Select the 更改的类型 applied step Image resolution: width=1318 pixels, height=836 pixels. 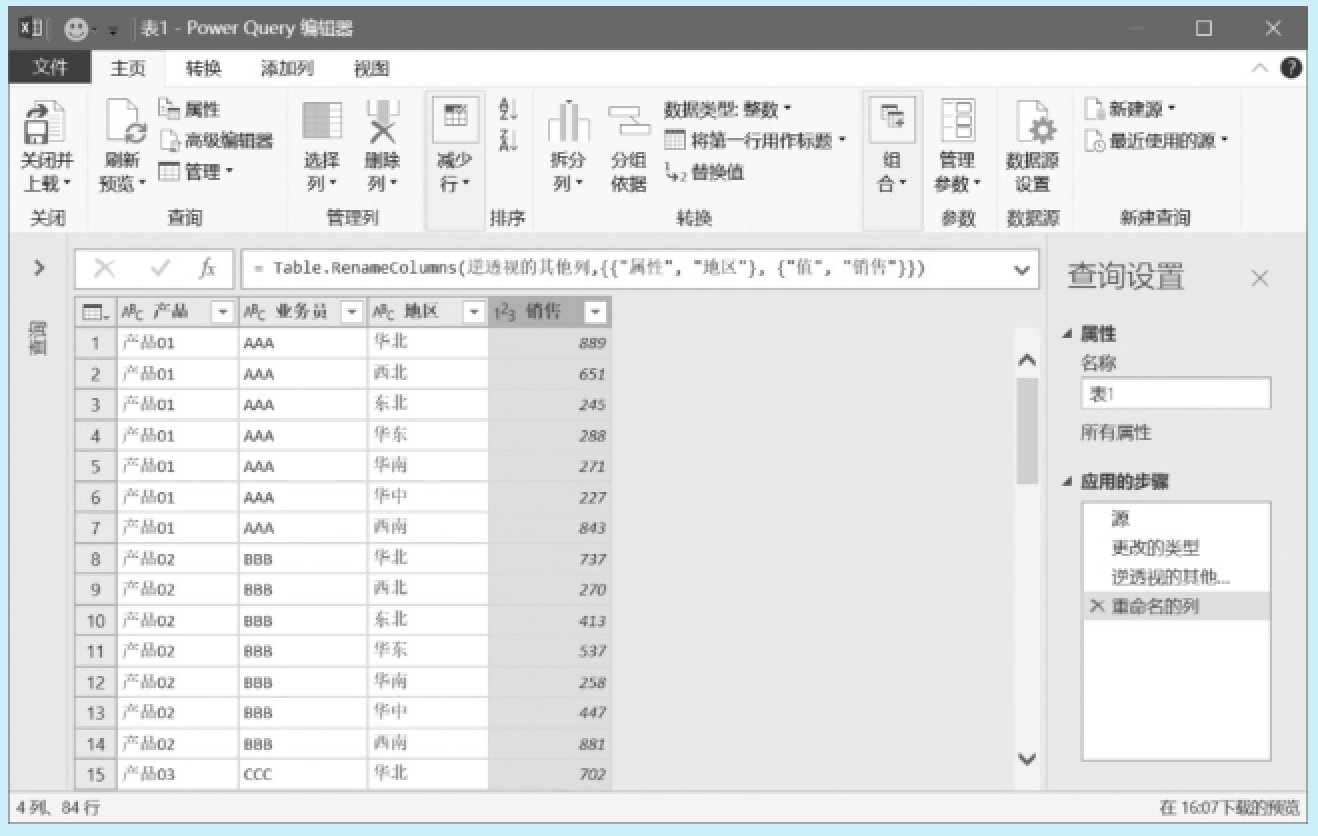tap(1155, 548)
